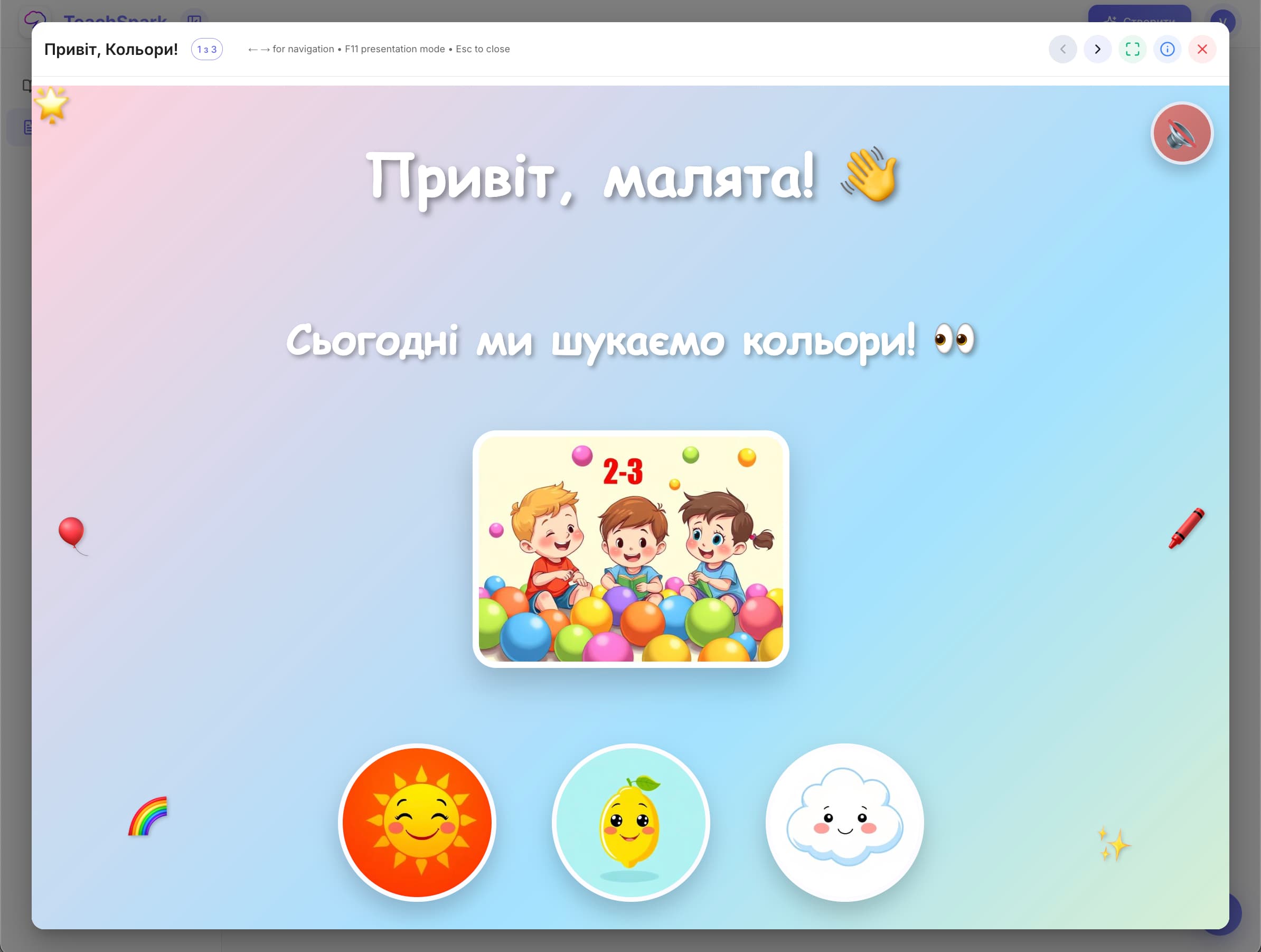1261x952 pixels.
Task: Click the Привіт, Кольори! title
Action: click(112, 49)
